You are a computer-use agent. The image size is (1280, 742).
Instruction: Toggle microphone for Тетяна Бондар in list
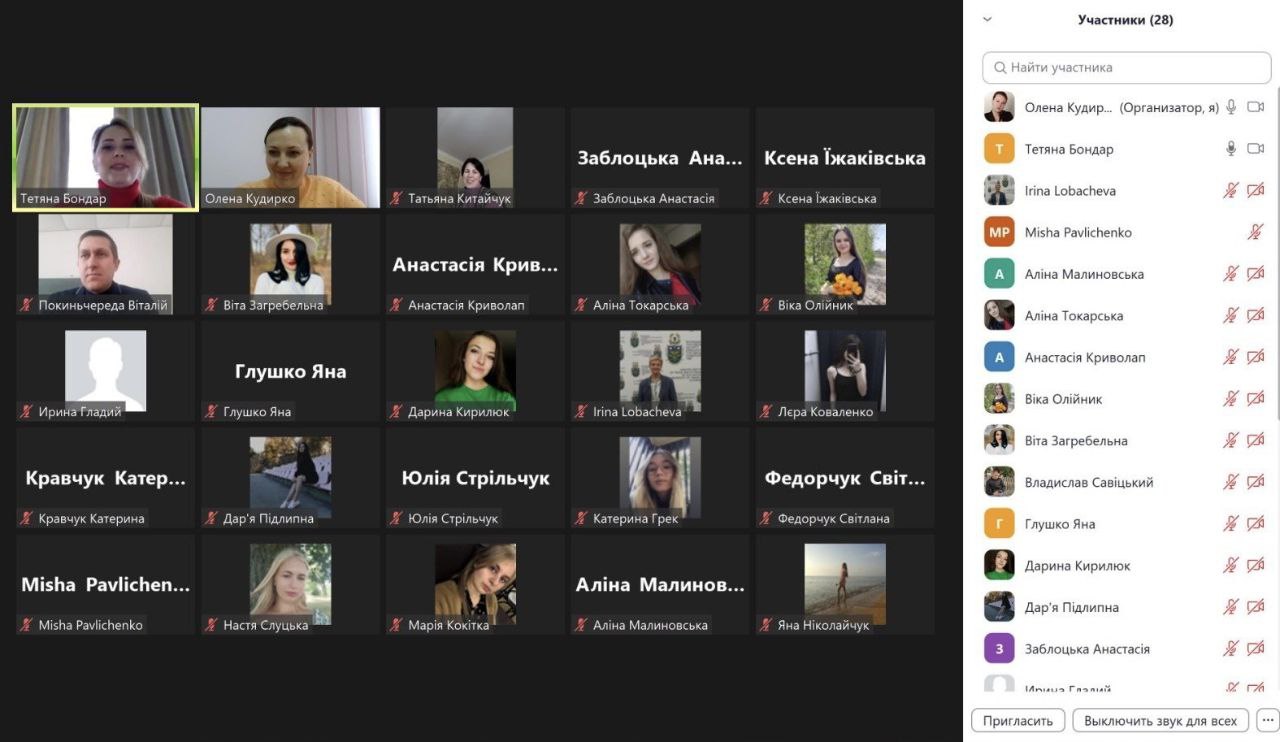(1231, 149)
